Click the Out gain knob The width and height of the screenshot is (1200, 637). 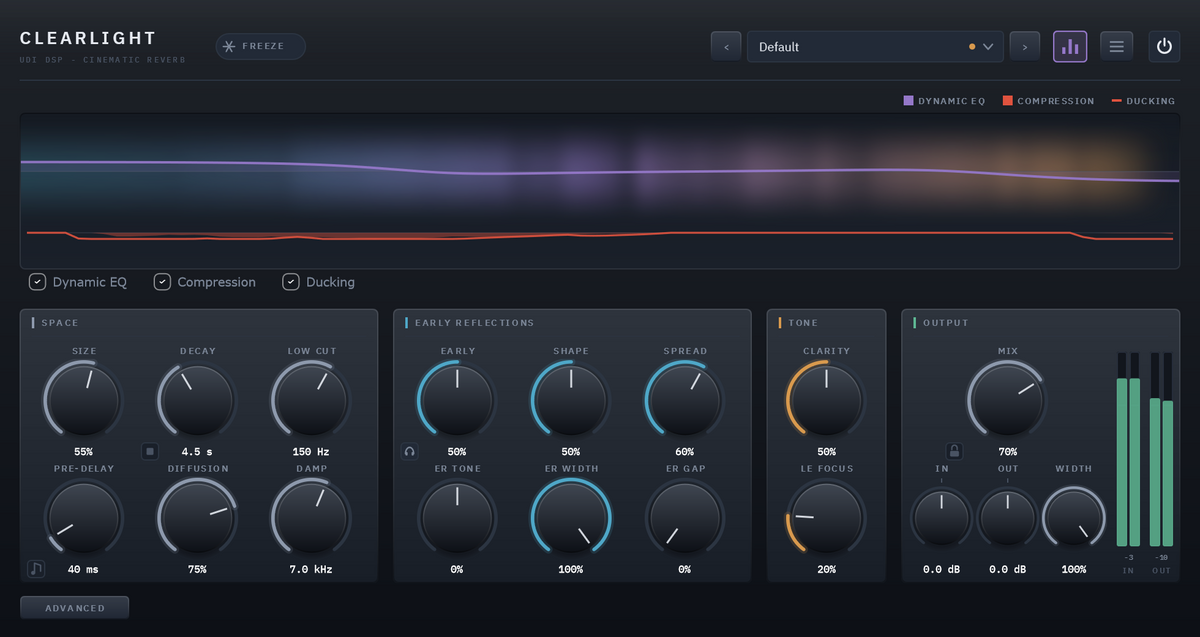1007,517
